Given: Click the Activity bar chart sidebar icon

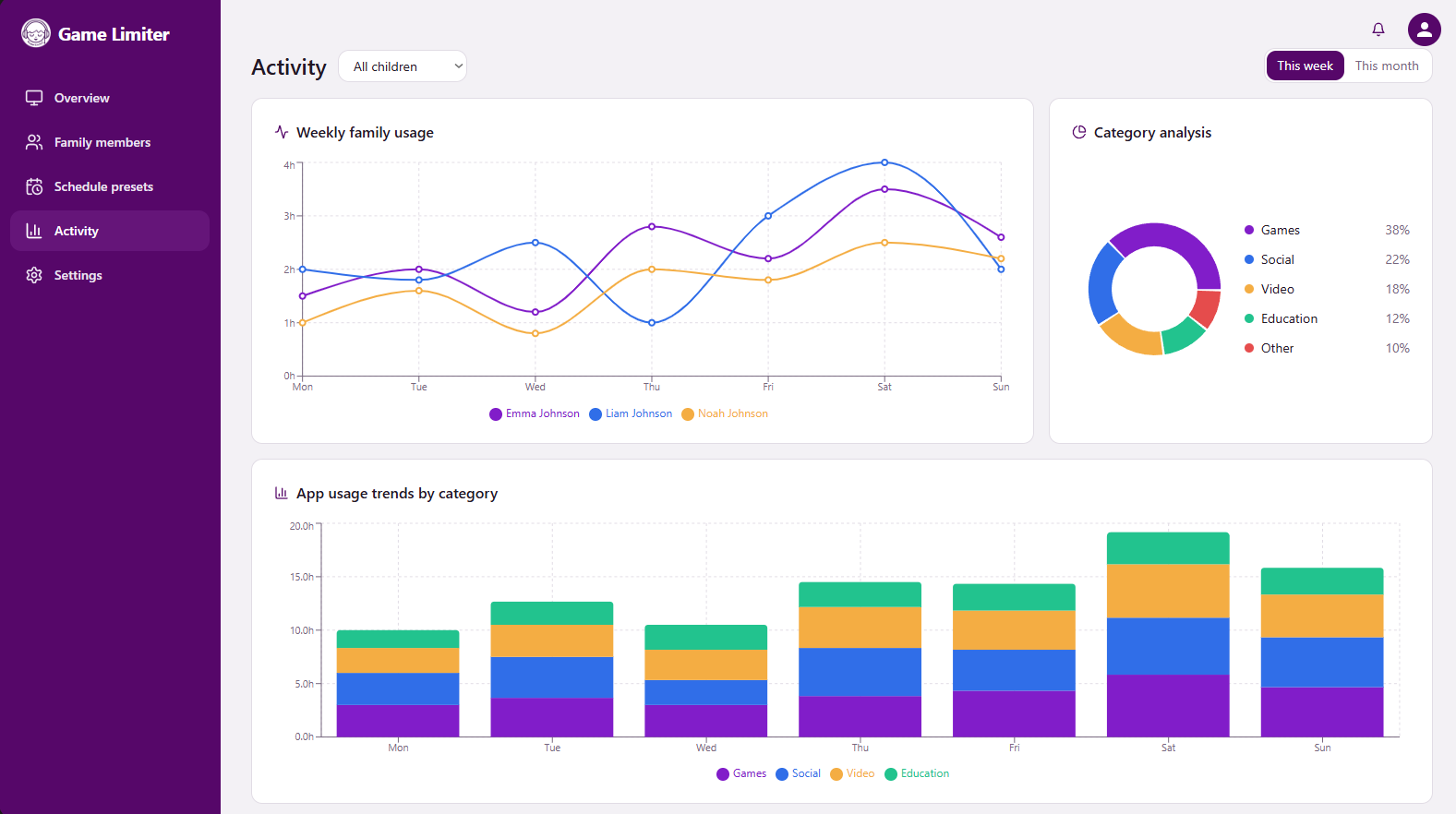Looking at the screenshot, I should tap(34, 231).
